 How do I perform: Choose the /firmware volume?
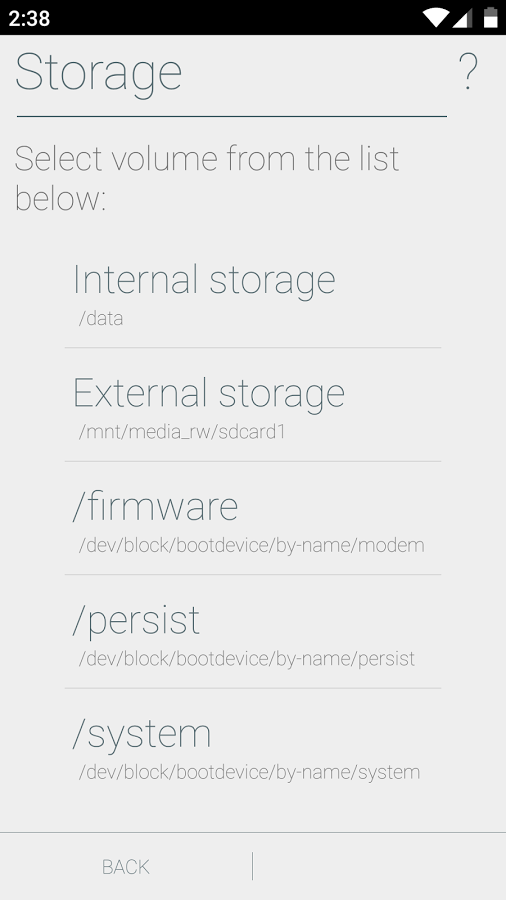tap(252, 518)
